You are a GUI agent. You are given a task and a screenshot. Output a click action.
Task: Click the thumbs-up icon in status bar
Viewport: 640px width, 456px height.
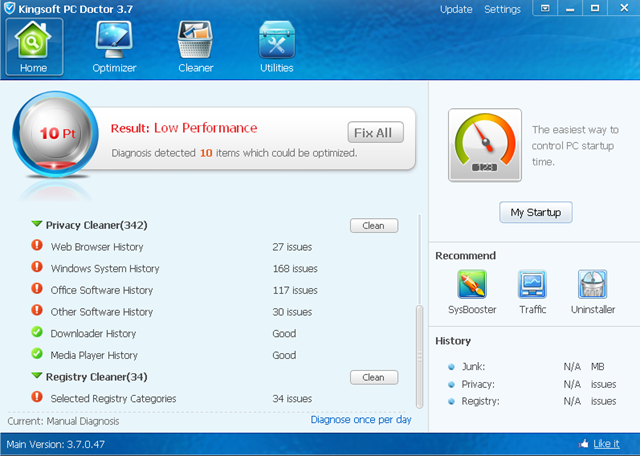(584, 444)
